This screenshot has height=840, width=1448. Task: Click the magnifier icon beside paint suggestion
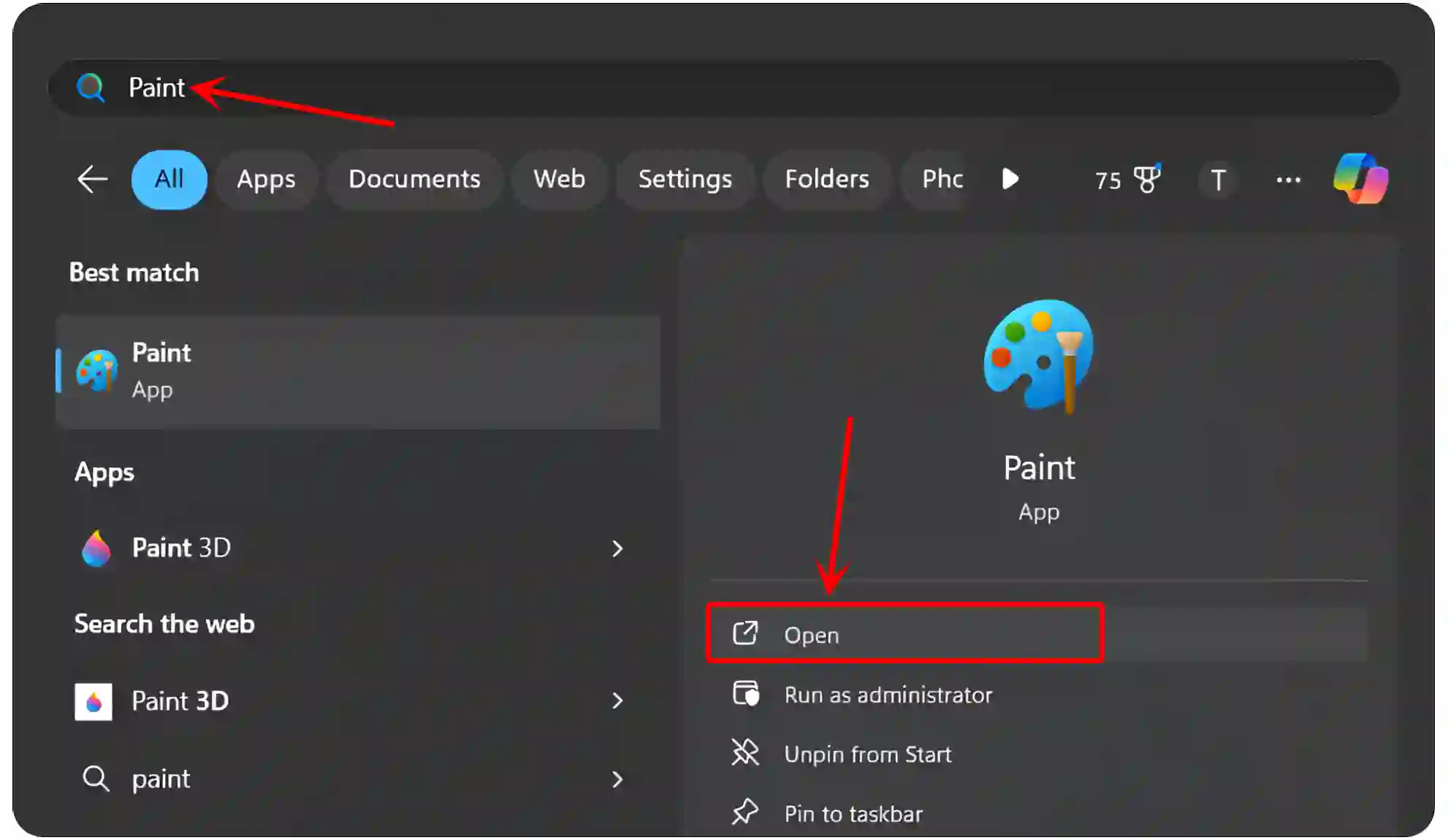click(96, 779)
